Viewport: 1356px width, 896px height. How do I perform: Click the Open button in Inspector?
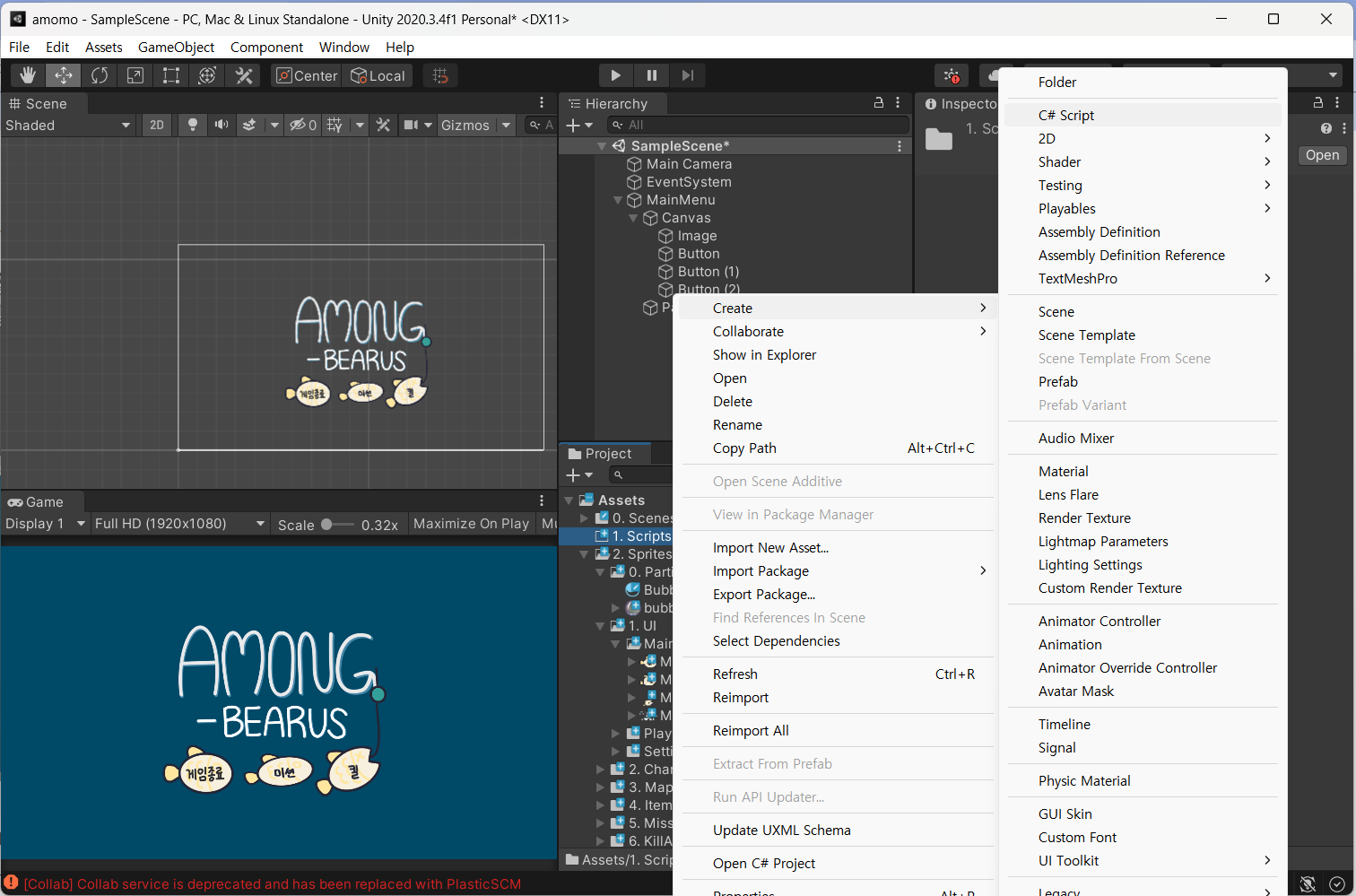click(x=1322, y=155)
